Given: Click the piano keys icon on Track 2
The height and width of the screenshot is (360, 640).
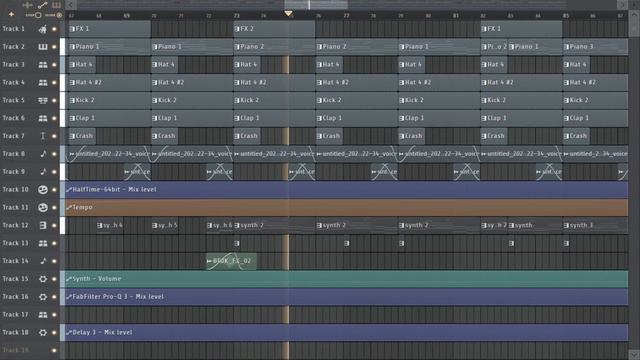Looking at the screenshot, I should [43, 47].
